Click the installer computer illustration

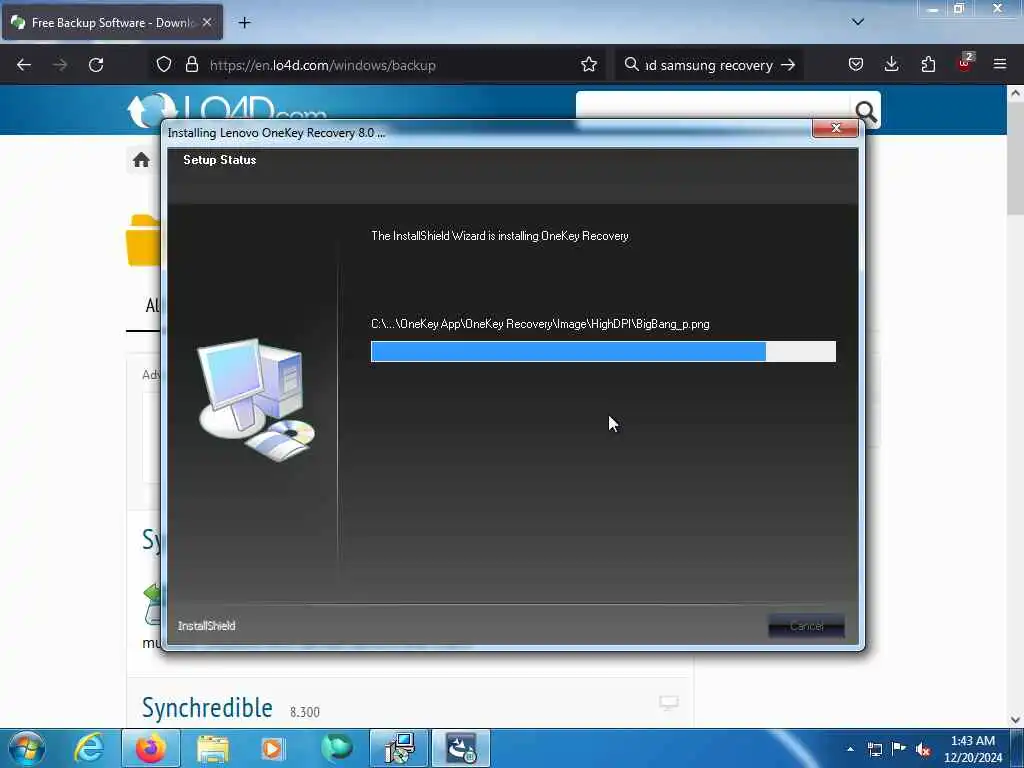tap(256, 399)
